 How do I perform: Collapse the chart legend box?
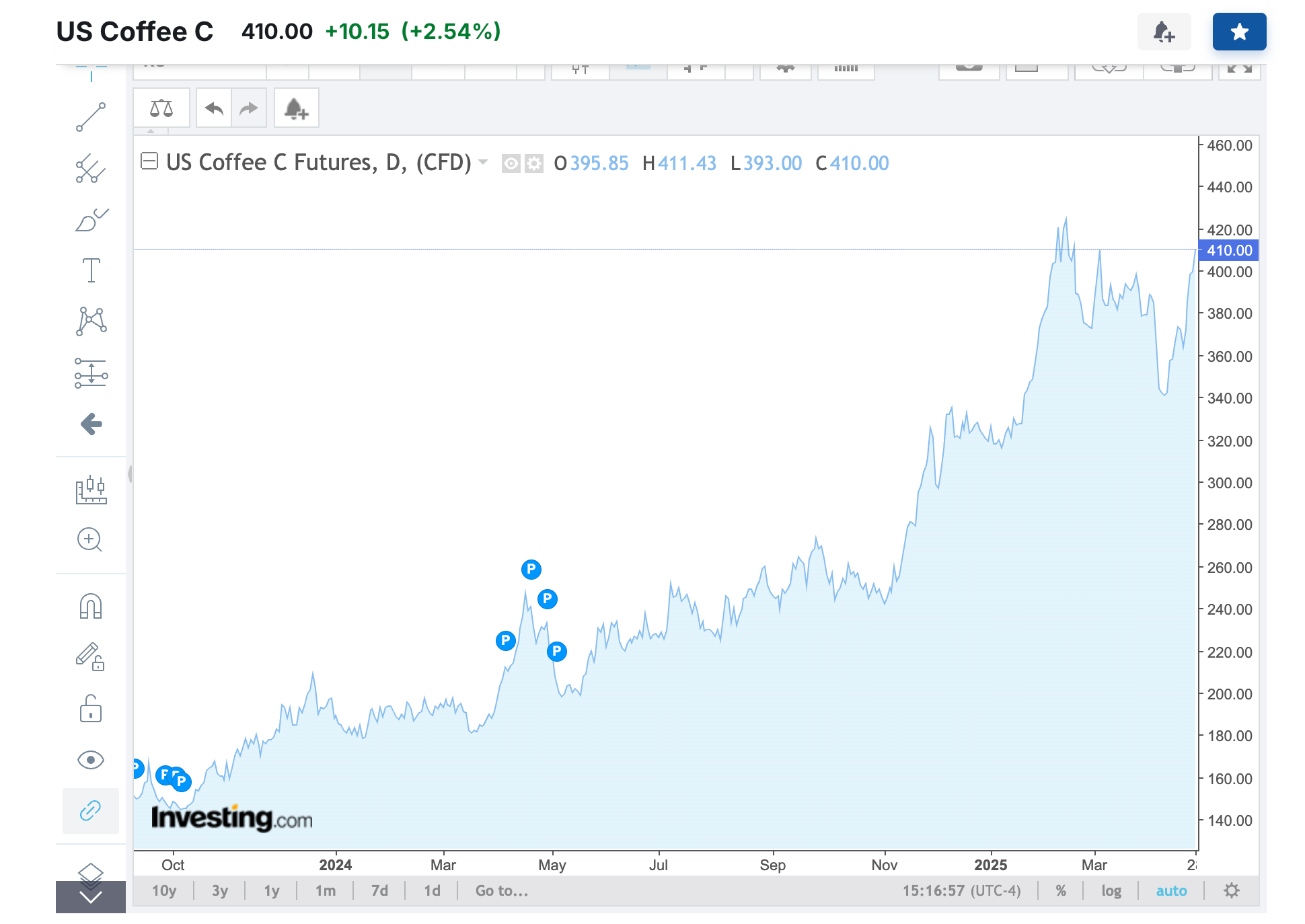point(149,161)
